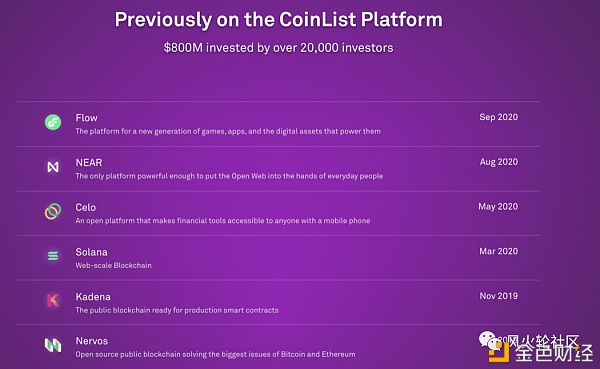Open the Kadena project title
This screenshot has height=369, width=600.
[x=93, y=297]
